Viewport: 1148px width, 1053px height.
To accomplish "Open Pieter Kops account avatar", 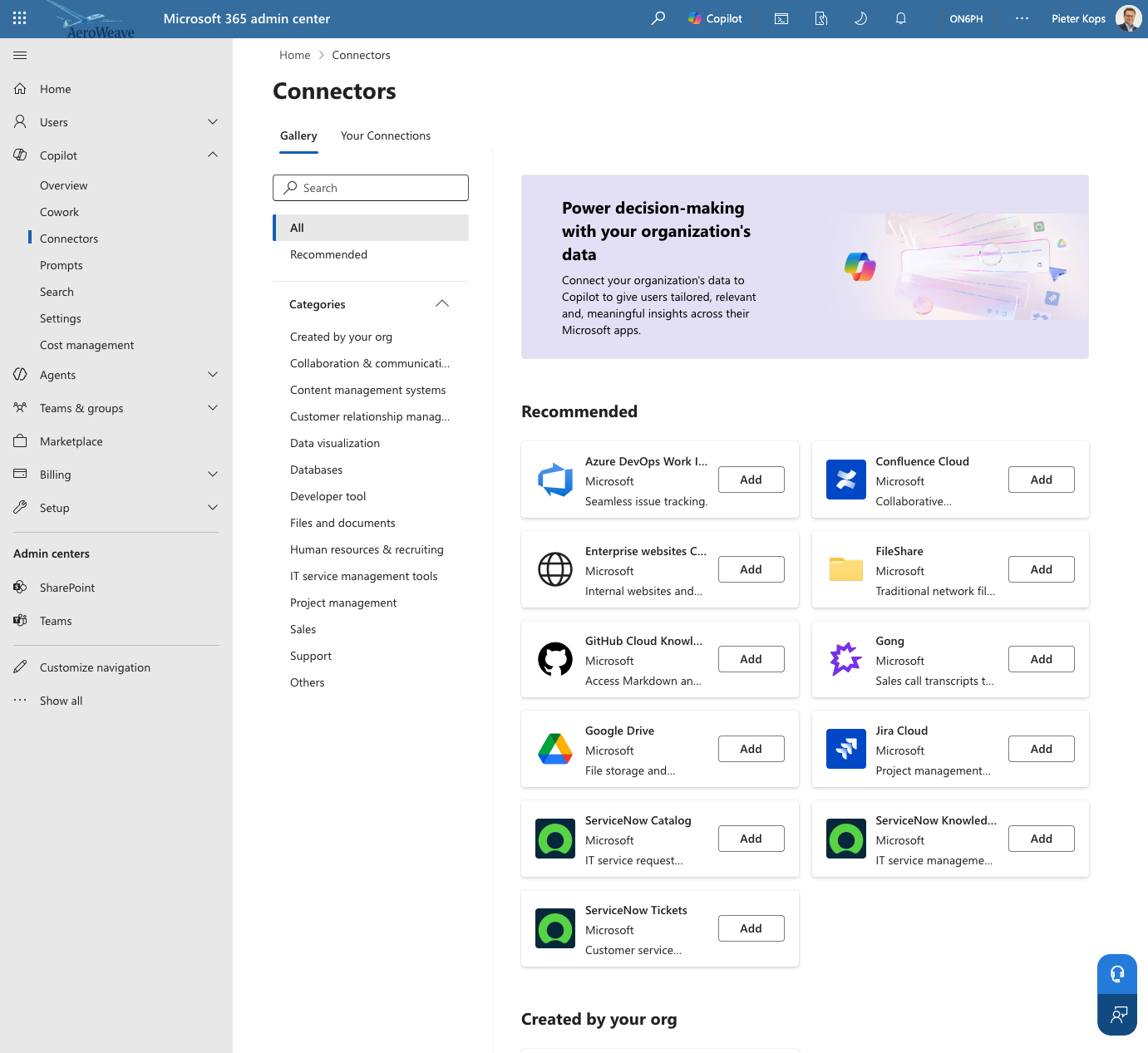I will (x=1128, y=18).
